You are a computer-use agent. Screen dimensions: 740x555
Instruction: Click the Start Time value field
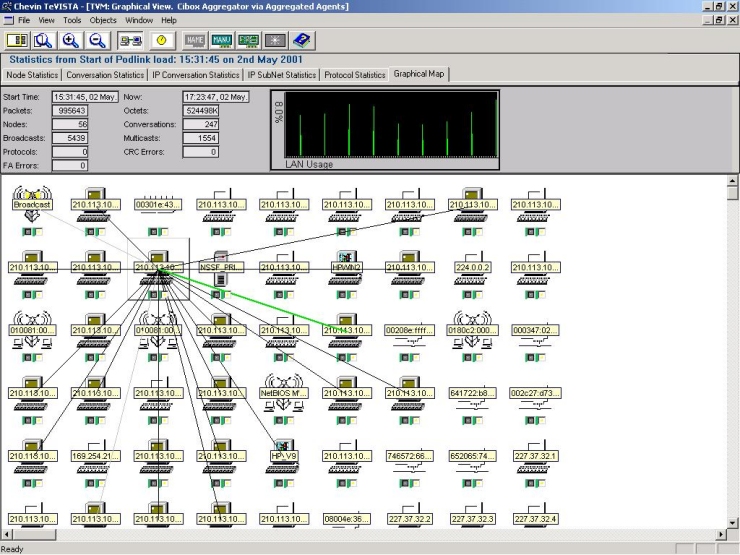coord(85,97)
